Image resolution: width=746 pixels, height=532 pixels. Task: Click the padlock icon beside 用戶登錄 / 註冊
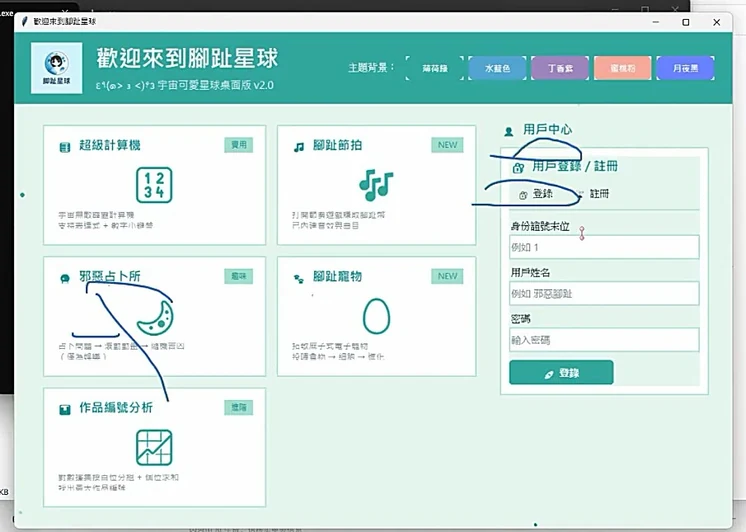pos(518,167)
